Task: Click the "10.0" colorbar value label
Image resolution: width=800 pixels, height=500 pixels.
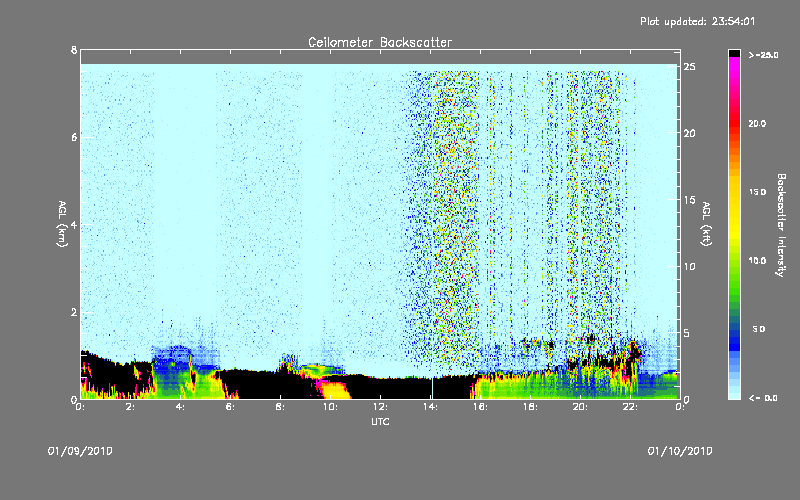Action: point(757,260)
